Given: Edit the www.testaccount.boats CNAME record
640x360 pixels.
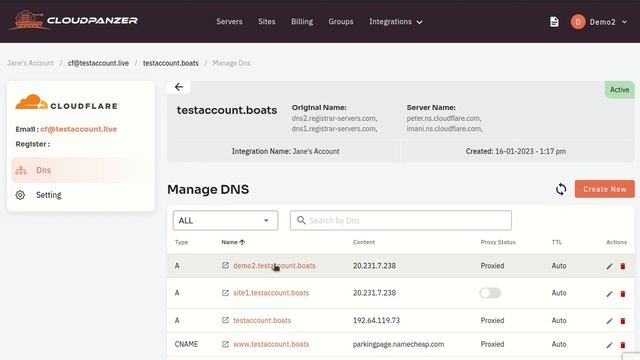Looking at the screenshot, I should coord(609,345).
